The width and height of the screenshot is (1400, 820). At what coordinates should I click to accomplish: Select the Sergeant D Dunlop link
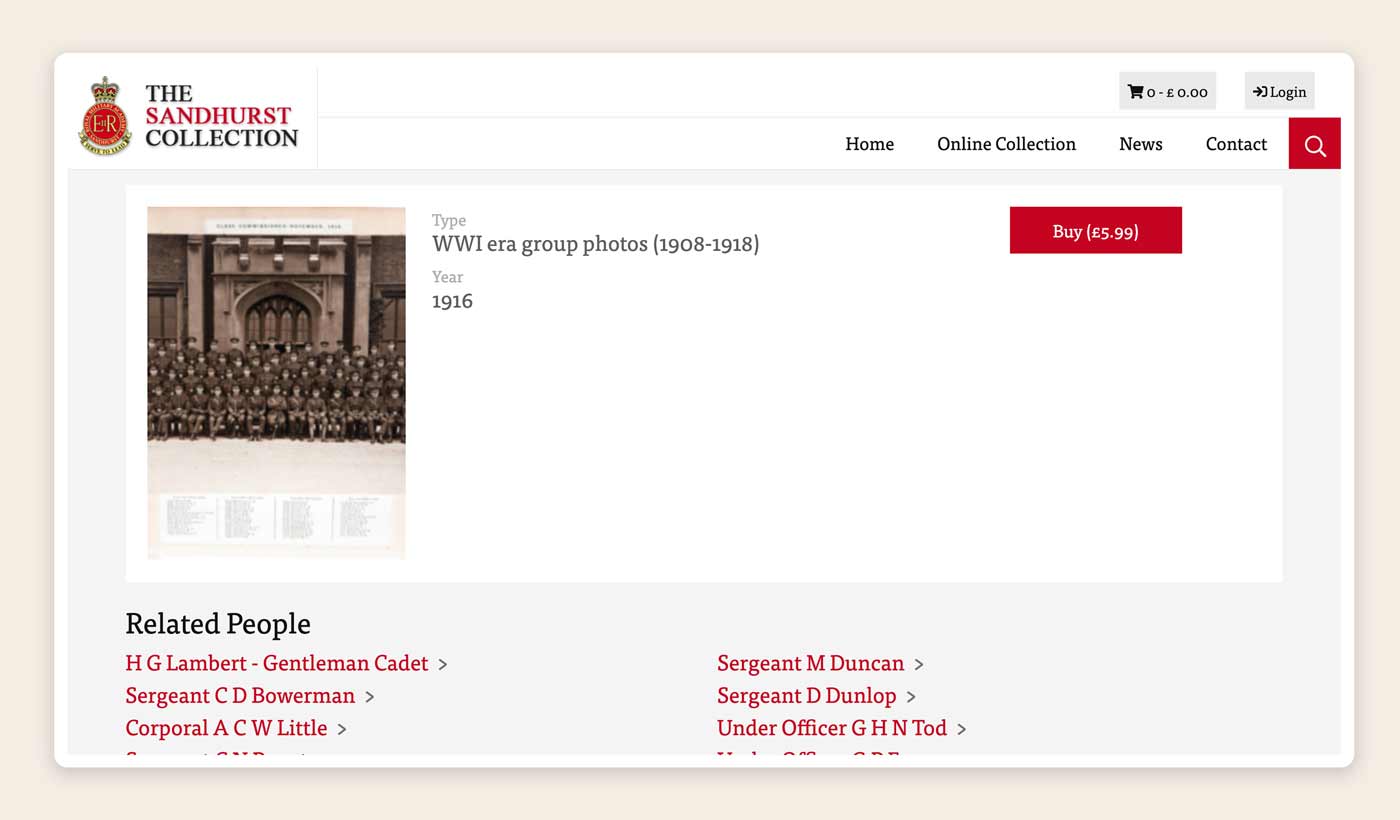[x=806, y=695]
